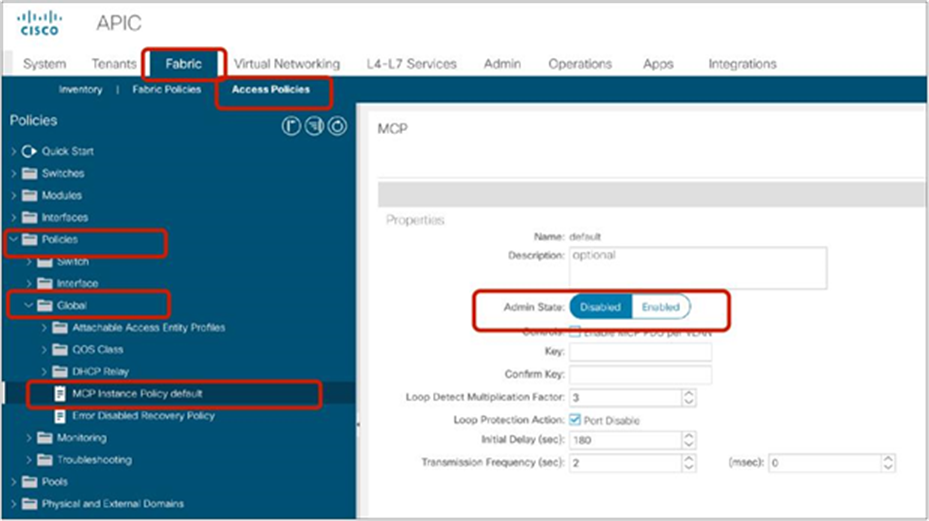Expand the Switches tree node
Viewport: 929px width, 521px height.
click(x=14, y=173)
